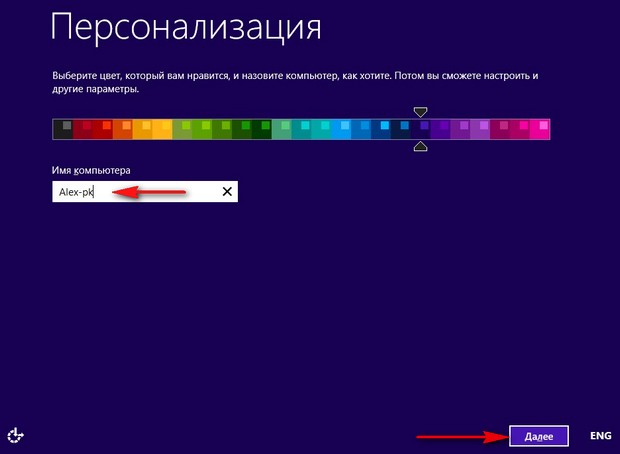Pick the dark crimson swatch next to black
Image resolution: width=620 pixels, height=454 pixels.
[83, 129]
